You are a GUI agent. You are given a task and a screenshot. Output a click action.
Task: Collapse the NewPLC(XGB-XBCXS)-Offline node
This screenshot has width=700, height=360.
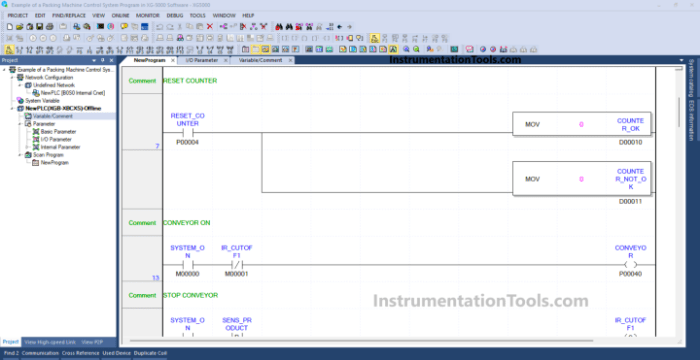(x=12, y=109)
